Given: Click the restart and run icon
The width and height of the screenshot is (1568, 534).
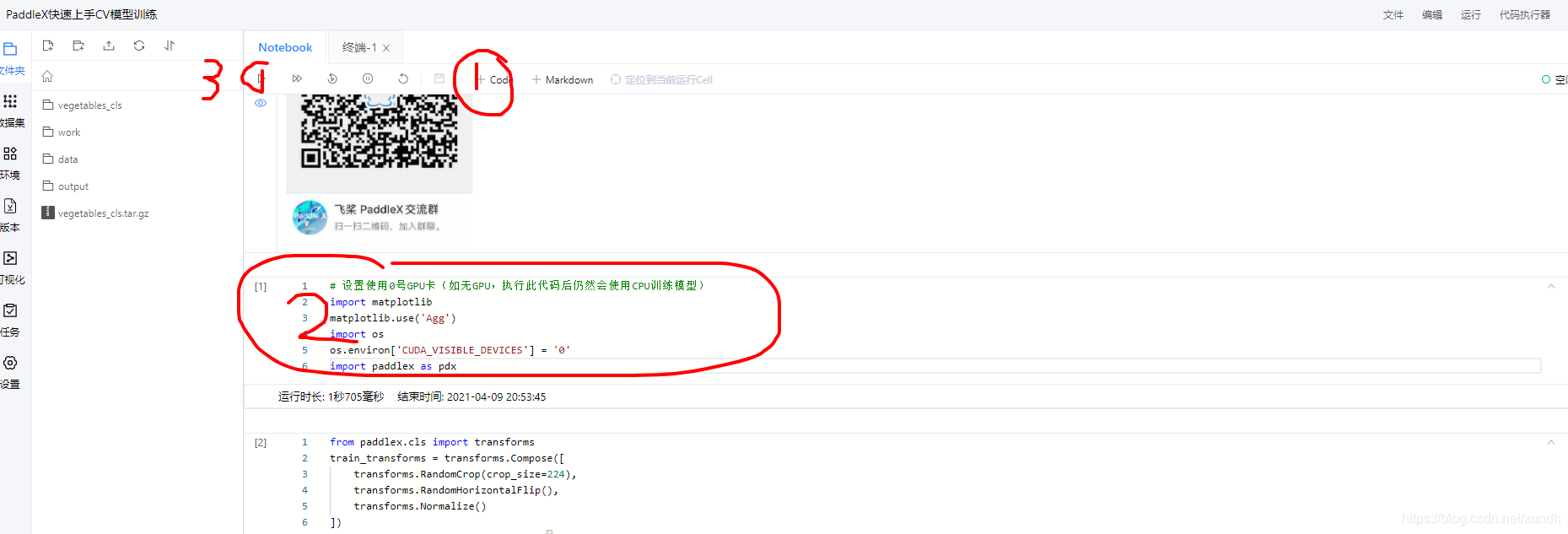Looking at the screenshot, I should tap(332, 78).
